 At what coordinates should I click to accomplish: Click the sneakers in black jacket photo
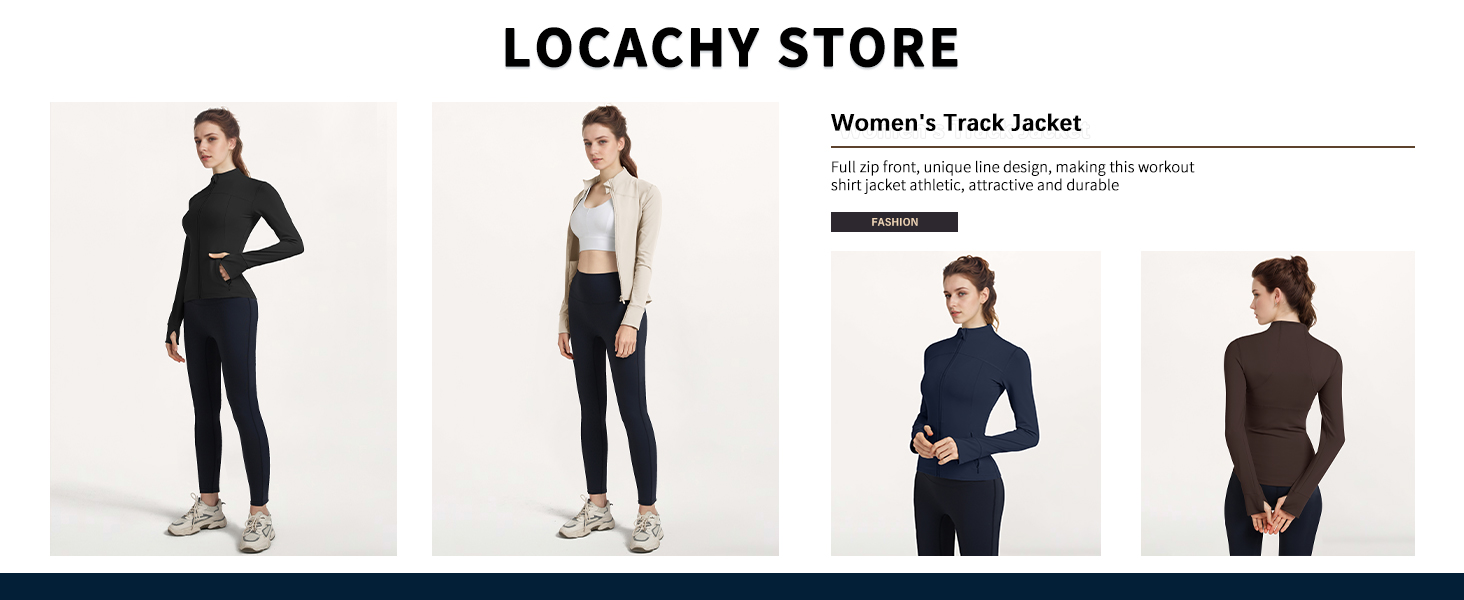click(x=224, y=522)
